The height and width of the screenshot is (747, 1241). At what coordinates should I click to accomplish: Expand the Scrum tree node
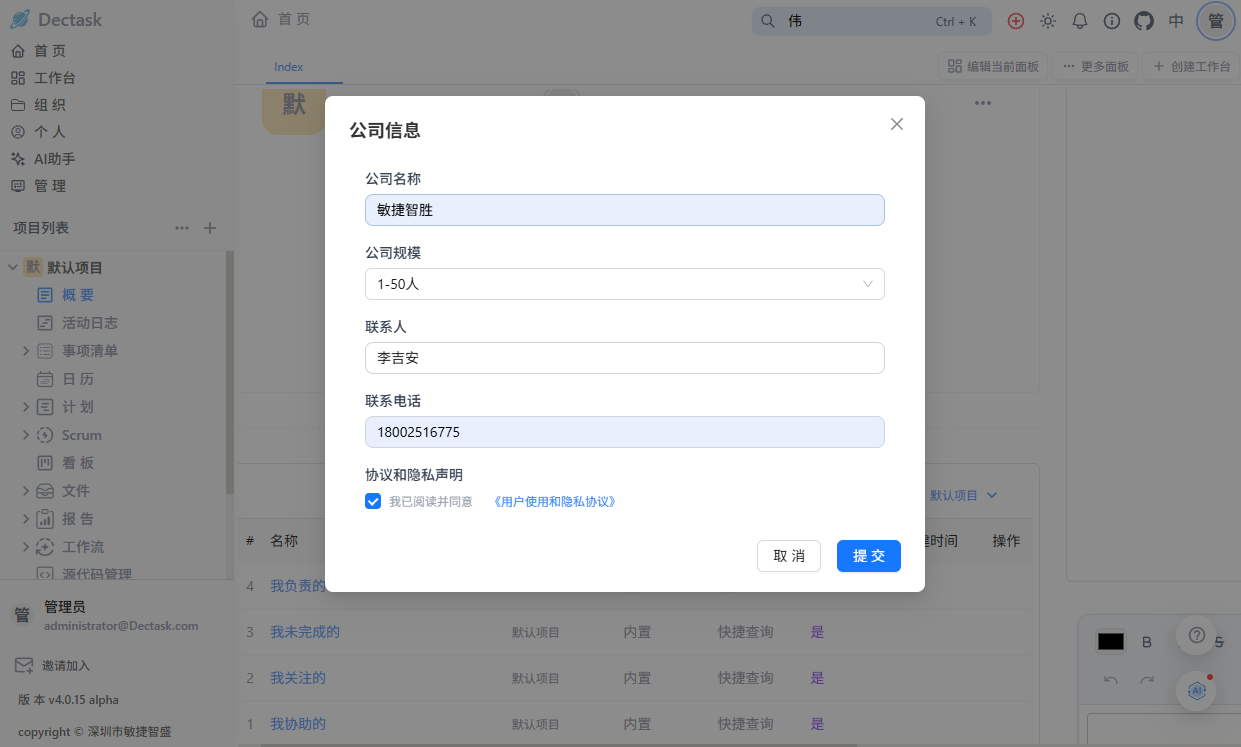tap(26, 435)
